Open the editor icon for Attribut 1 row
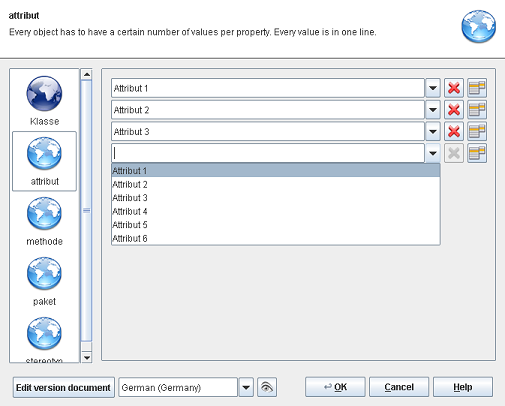Image resolution: width=505 pixels, height=406 pixels. point(477,88)
